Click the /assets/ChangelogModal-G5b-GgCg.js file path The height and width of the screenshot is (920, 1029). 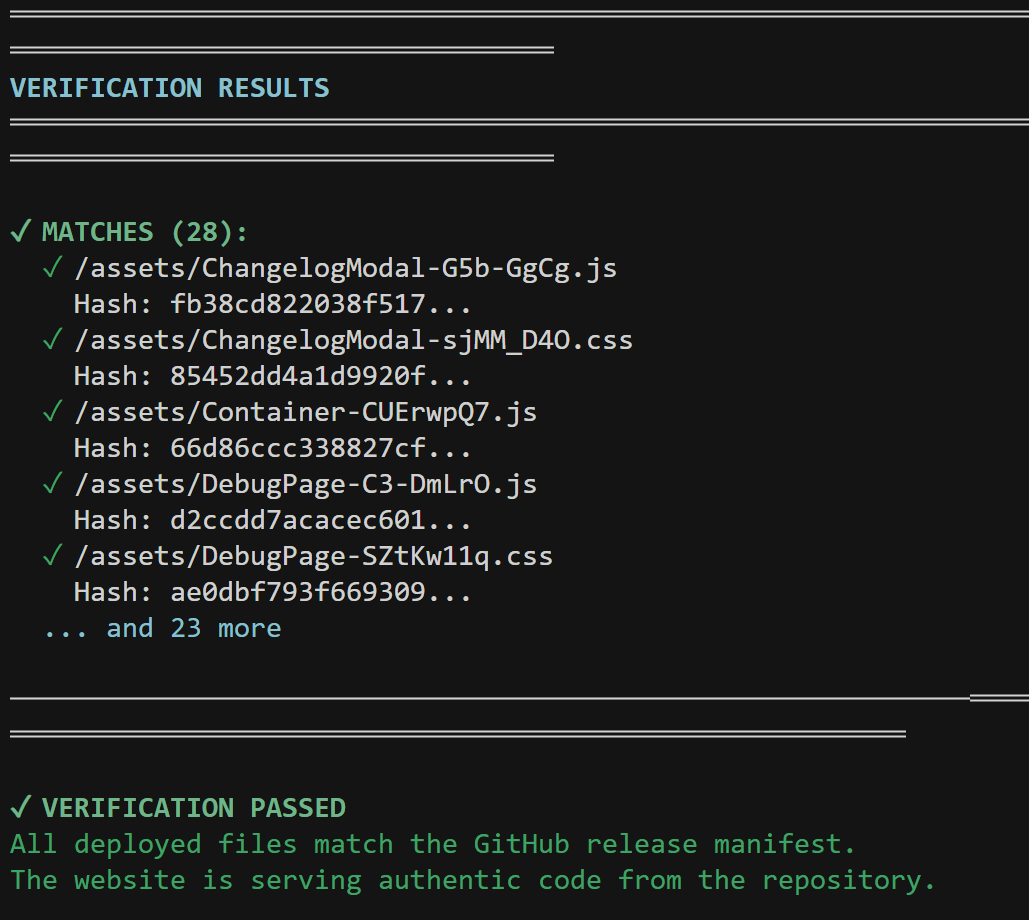point(345,268)
